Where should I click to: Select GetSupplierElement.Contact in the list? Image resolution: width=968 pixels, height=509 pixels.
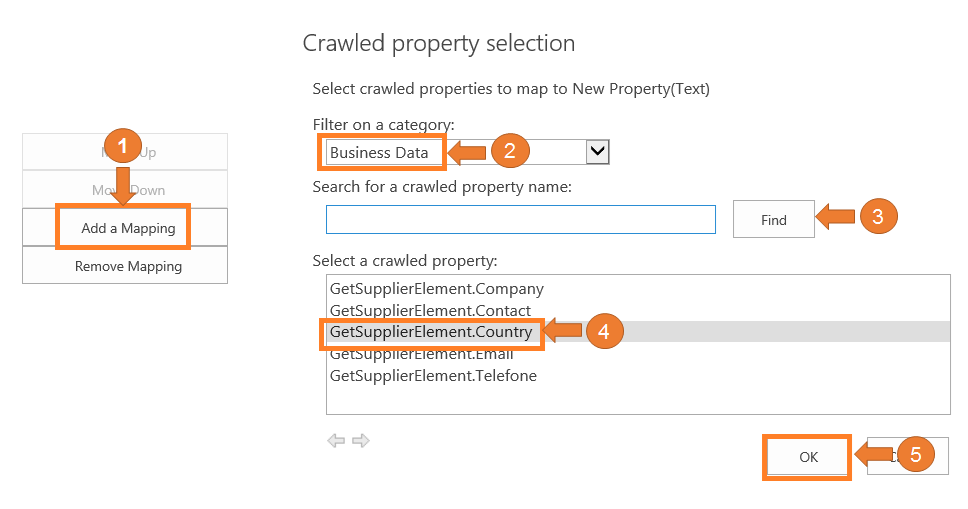[x=430, y=311]
